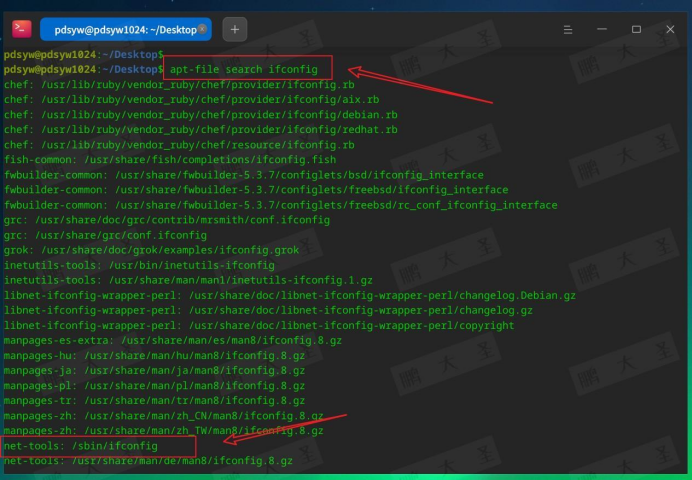Click the manpages-zh zh_TW ifconfig.8.gz line
This screenshot has width=692, height=480.
(164, 431)
